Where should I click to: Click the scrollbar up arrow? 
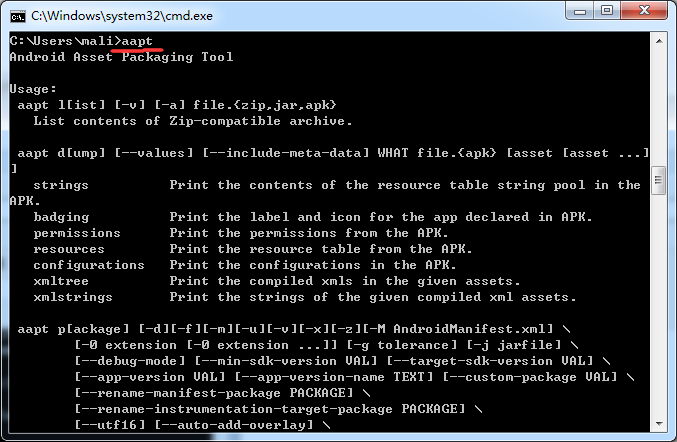(657, 41)
